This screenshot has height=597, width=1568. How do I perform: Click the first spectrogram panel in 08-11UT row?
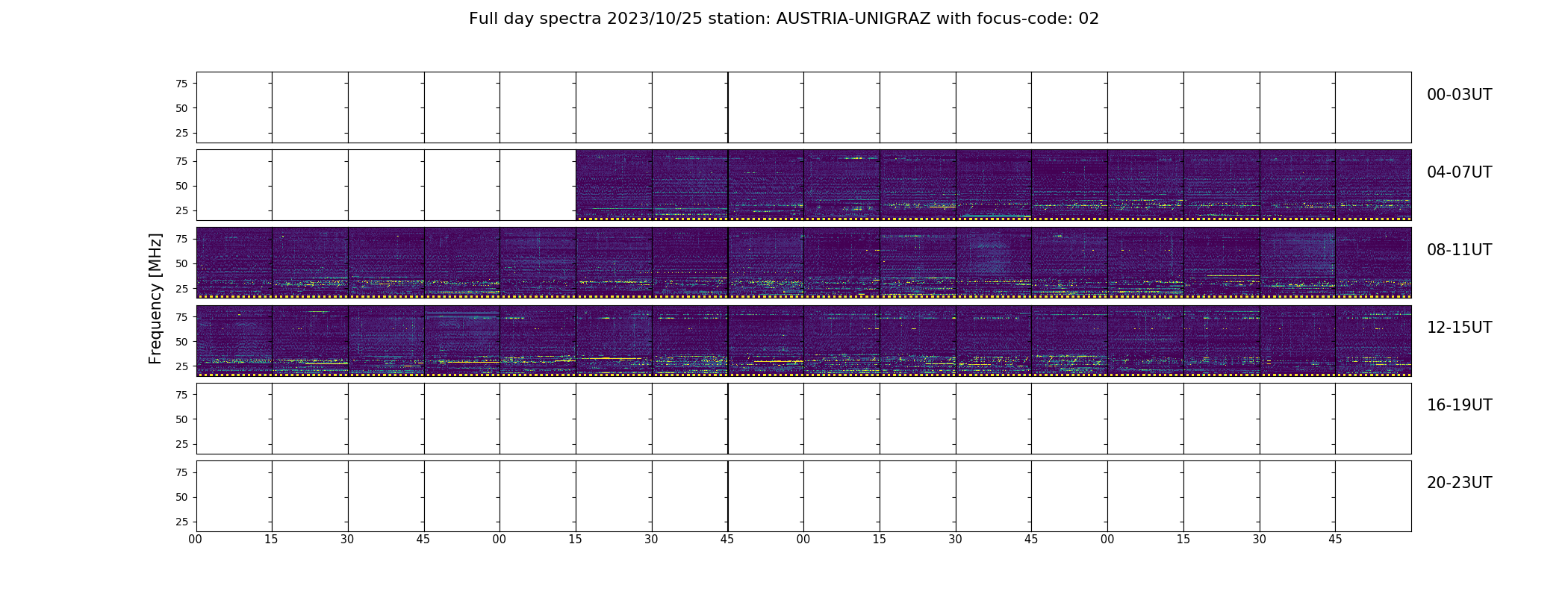[234, 263]
